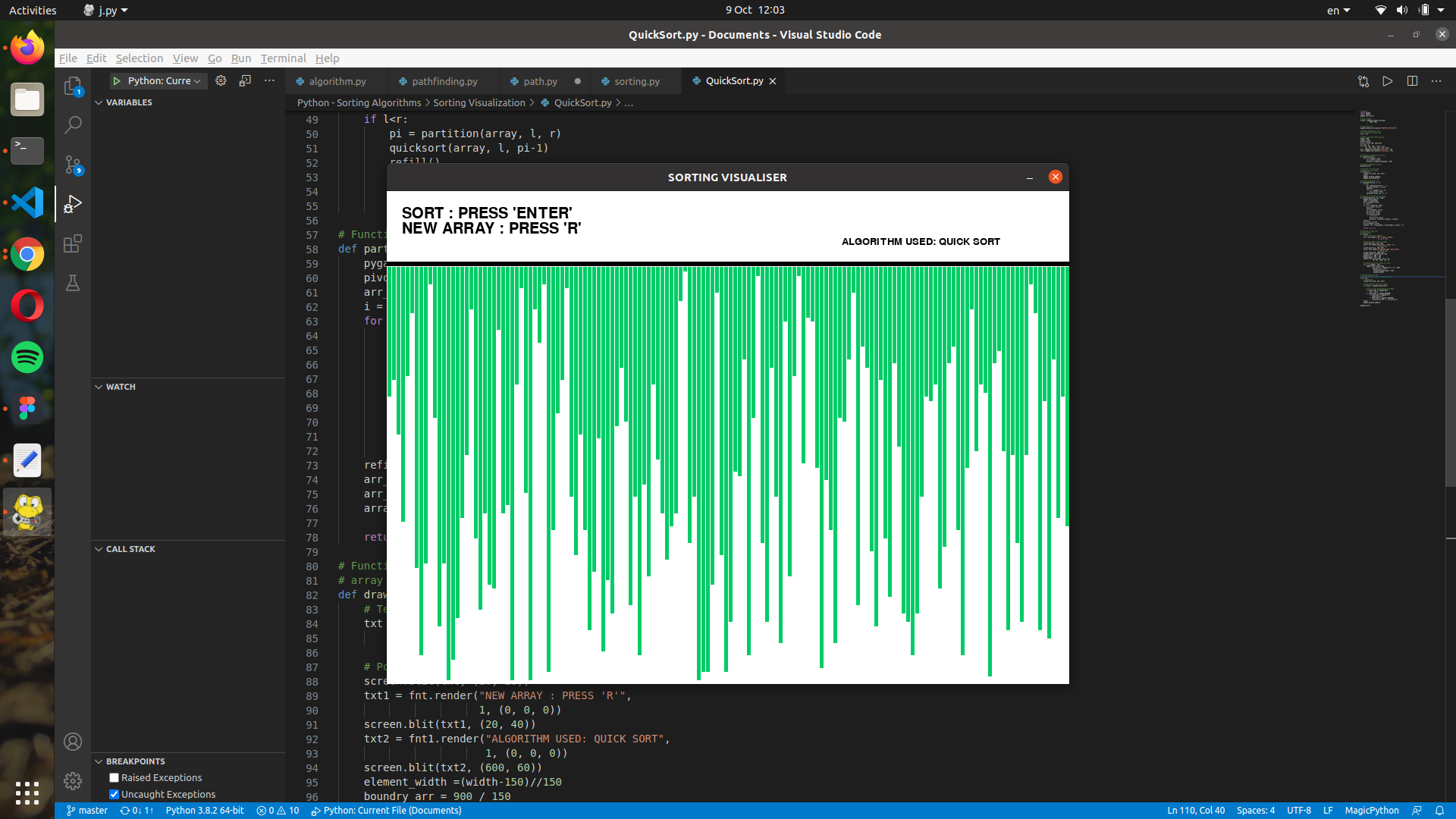This screenshot has width=1456, height=819.
Task: Click the Start Debugging green play arrow
Action: pos(117,81)
